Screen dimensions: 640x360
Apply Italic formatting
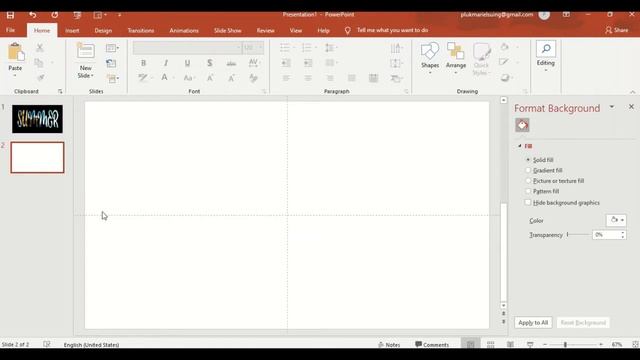point(165,63)
